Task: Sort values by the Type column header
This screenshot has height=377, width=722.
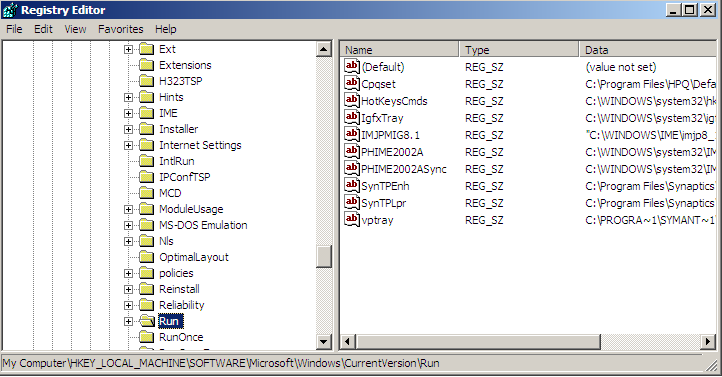Action: 519,50
